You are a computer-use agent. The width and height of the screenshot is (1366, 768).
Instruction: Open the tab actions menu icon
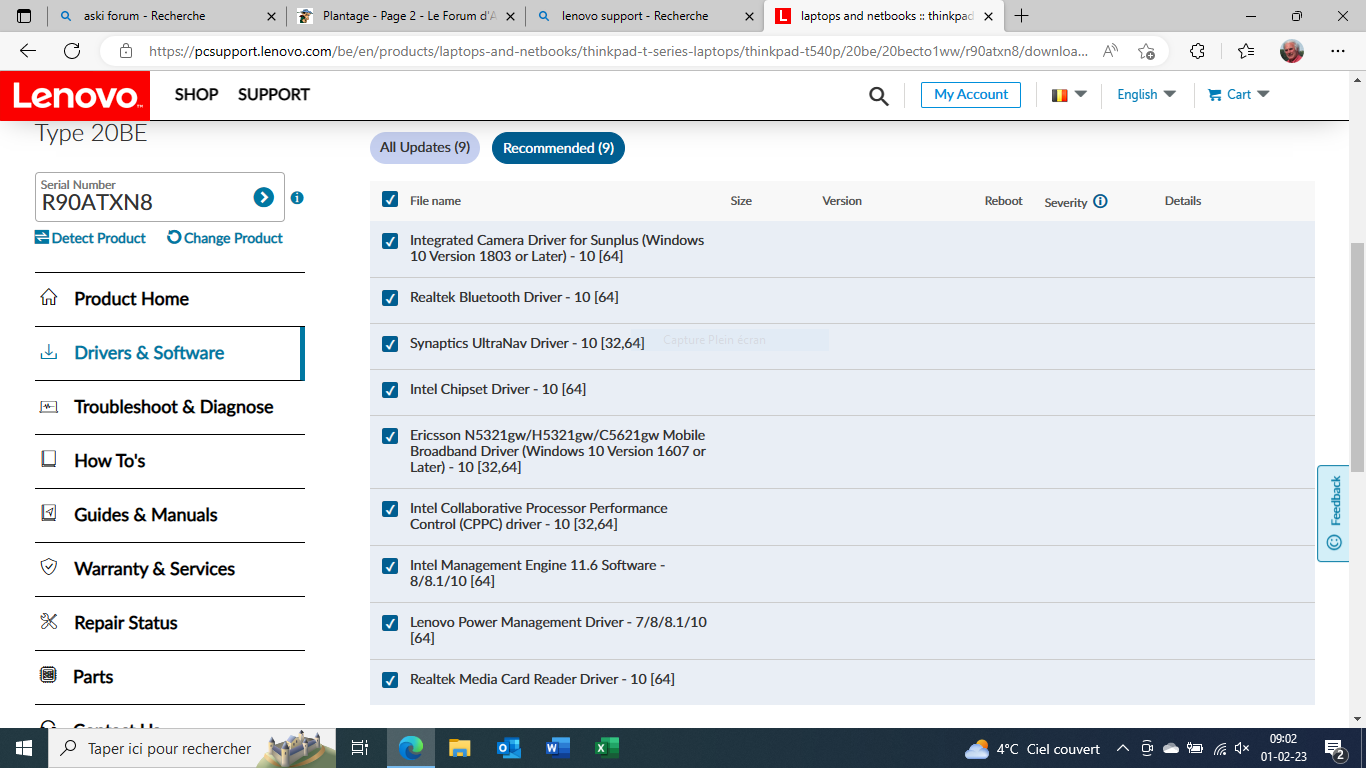pos(24,16)
